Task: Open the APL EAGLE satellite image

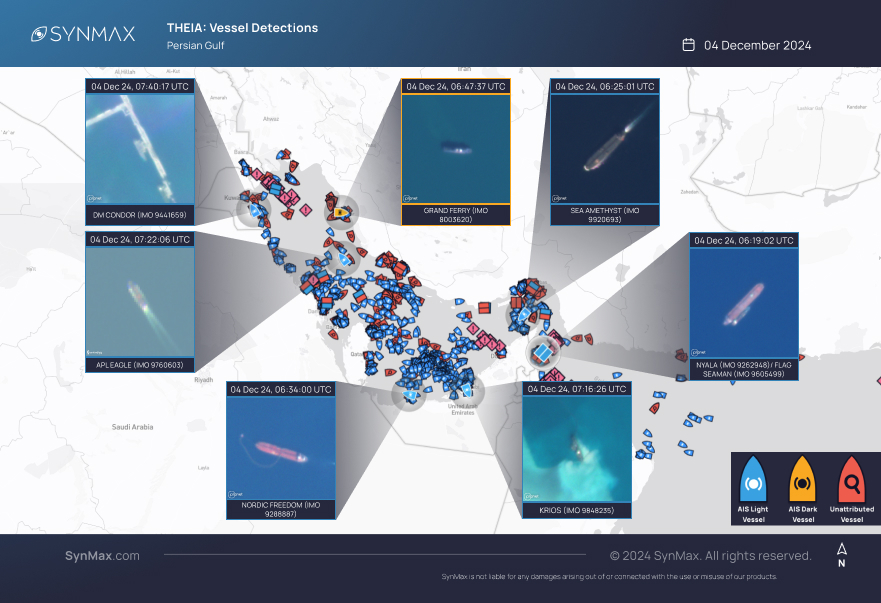Action: (140, 302)
